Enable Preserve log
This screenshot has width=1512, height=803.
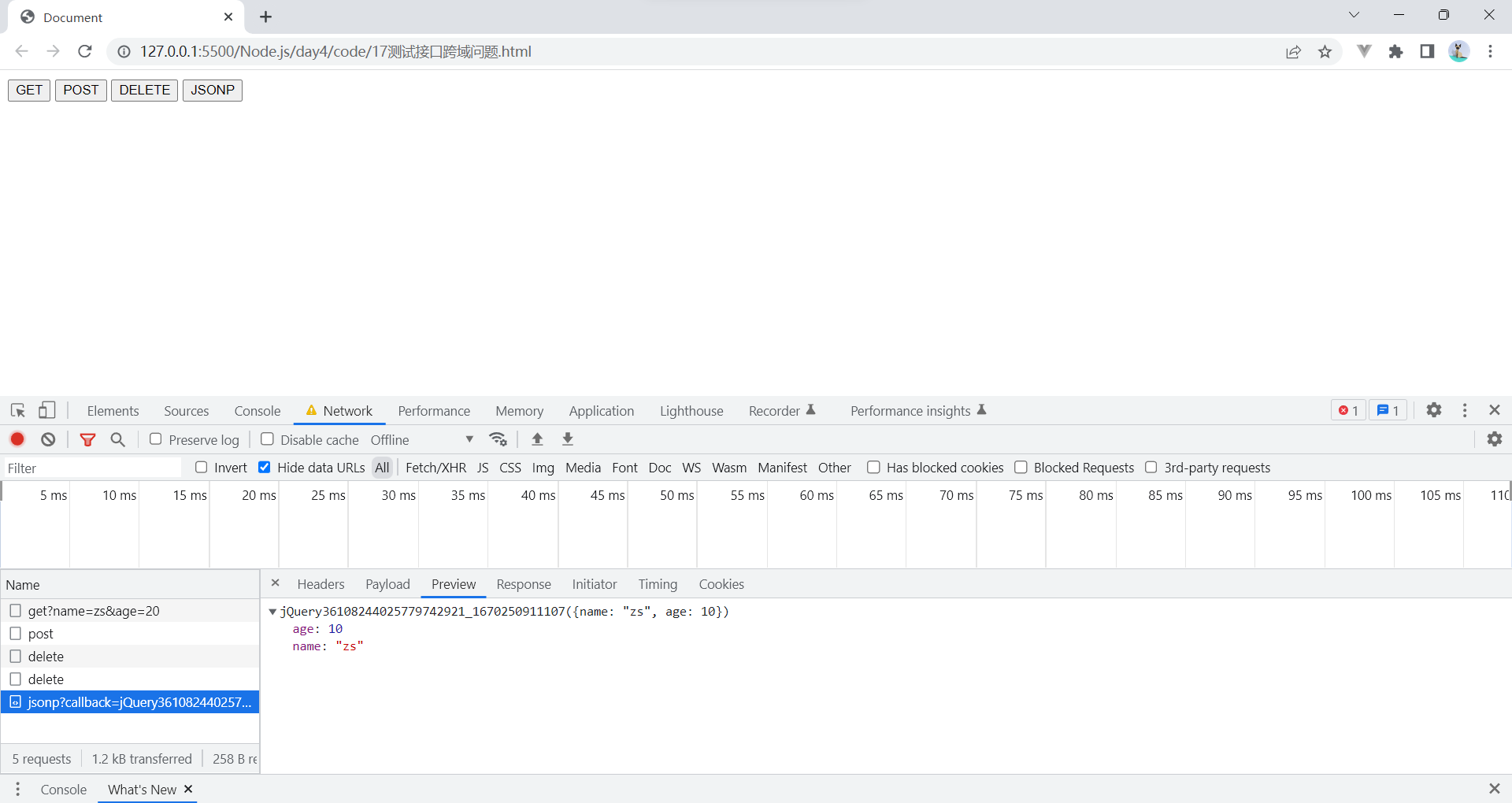click(155, 439)
